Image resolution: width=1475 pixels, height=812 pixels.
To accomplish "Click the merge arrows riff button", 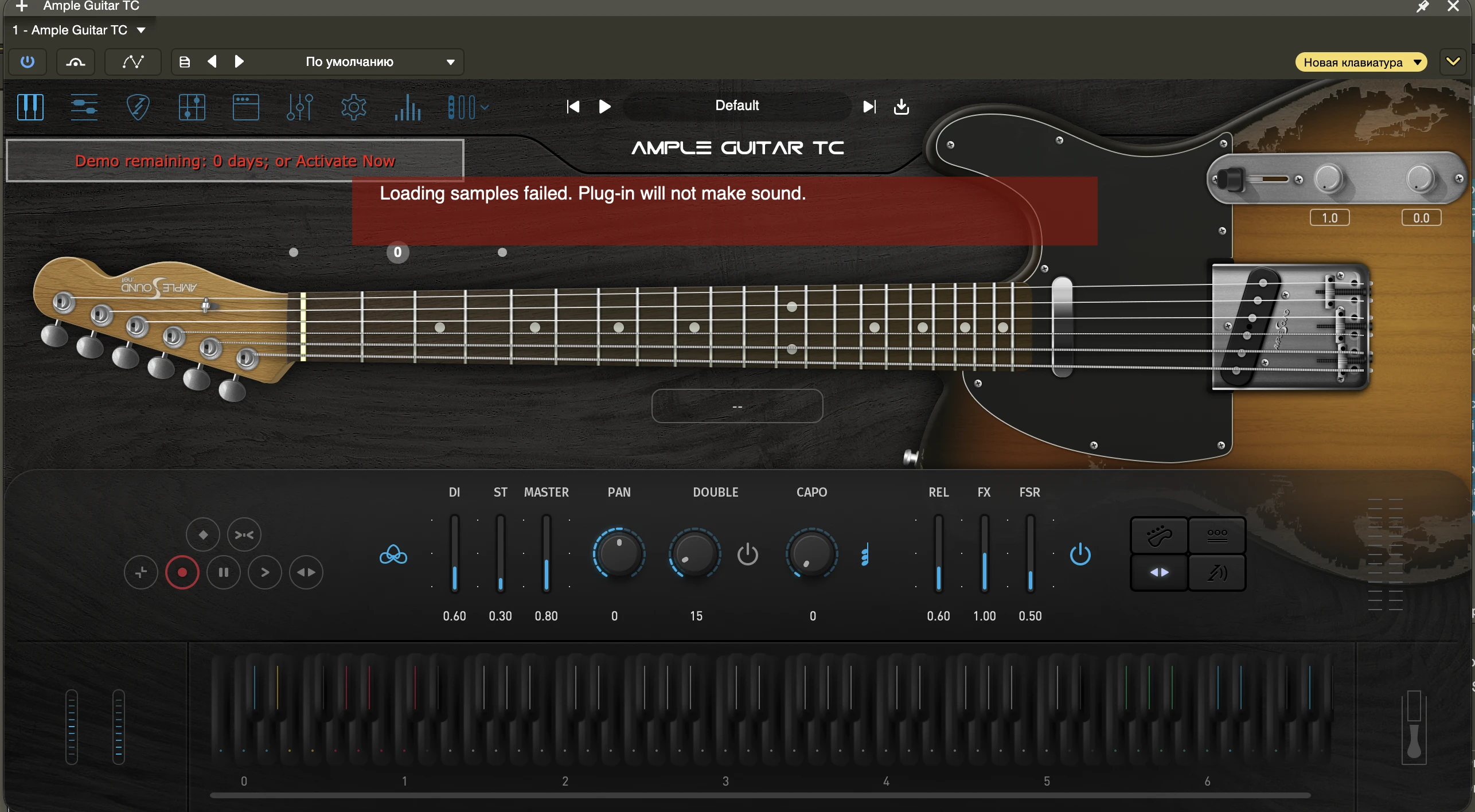I will pos(244,534).
